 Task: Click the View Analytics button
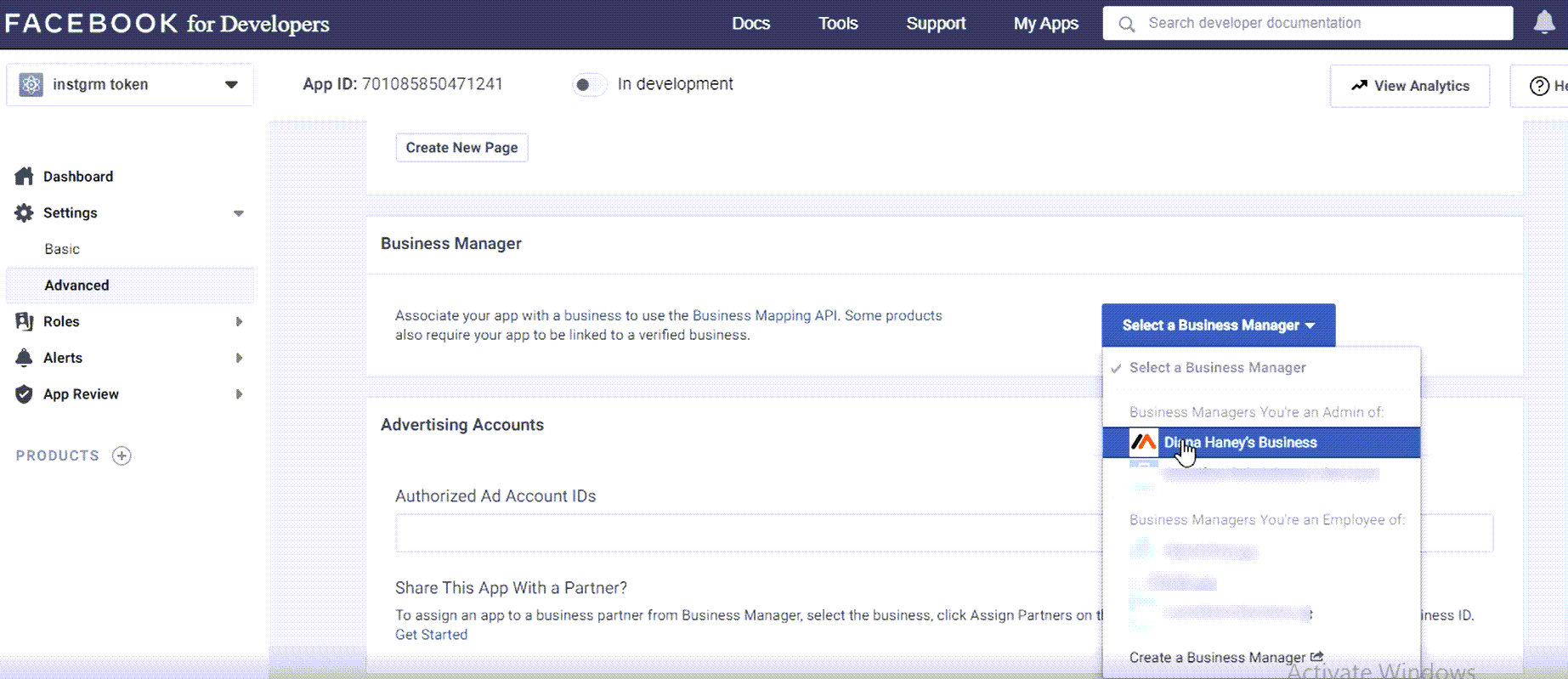click(x=1409, y=86)
